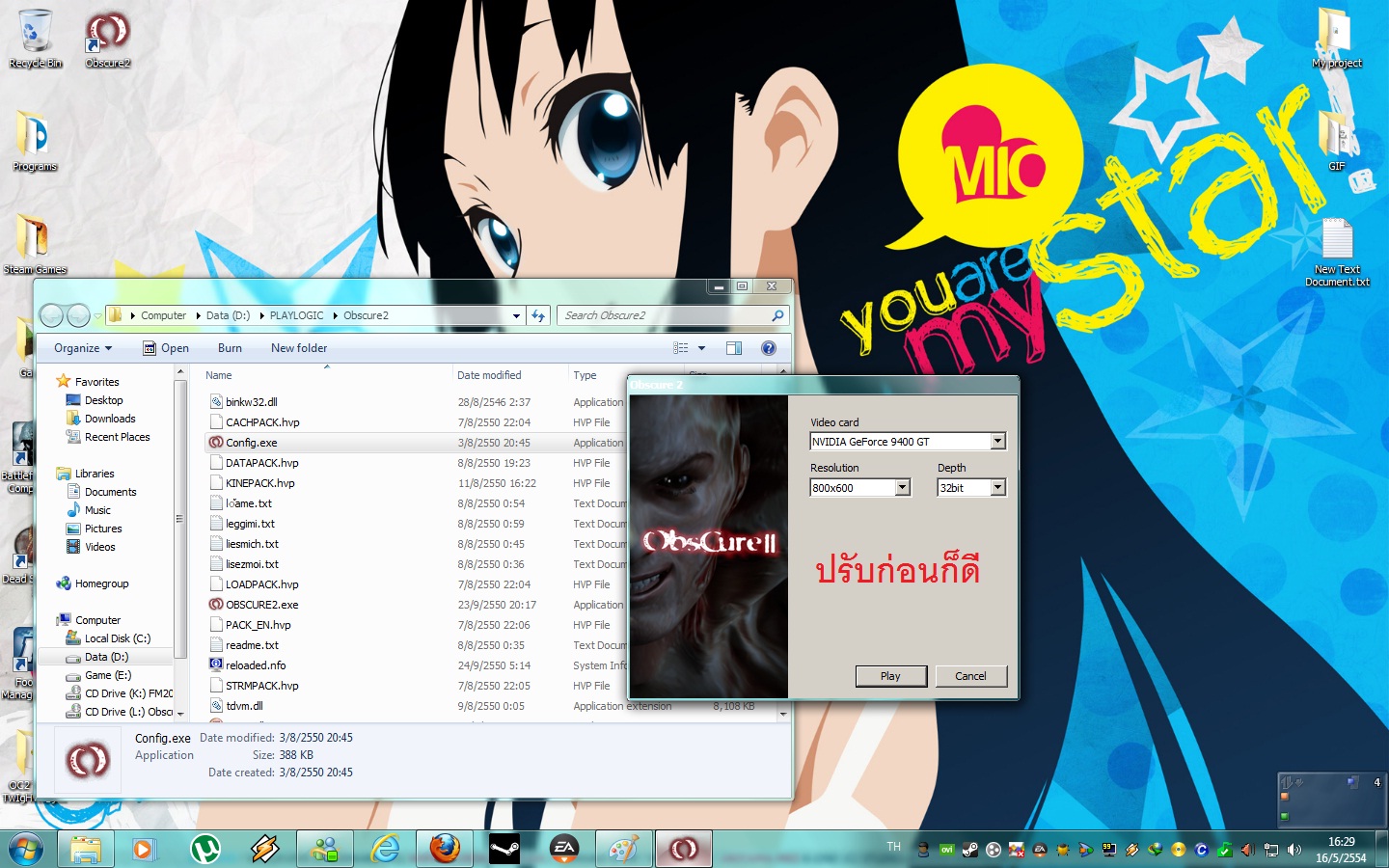Image resolution: width=1389 pixels, height=868 pixels.
Task: Open uTorrent from the taskbar
Action: point(205,849)
